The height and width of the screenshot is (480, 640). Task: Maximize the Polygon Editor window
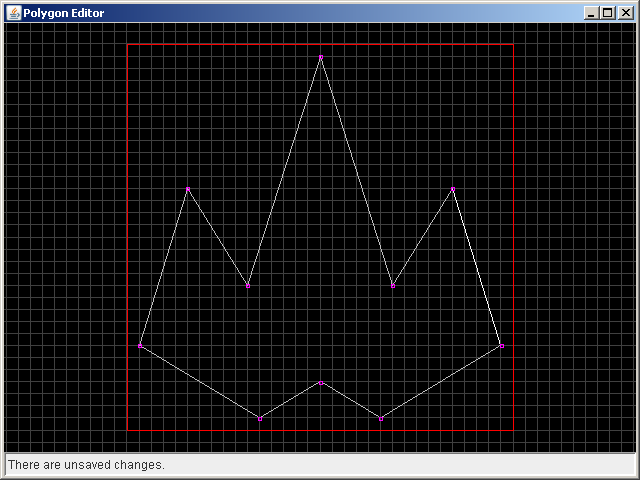coord(607,13)
